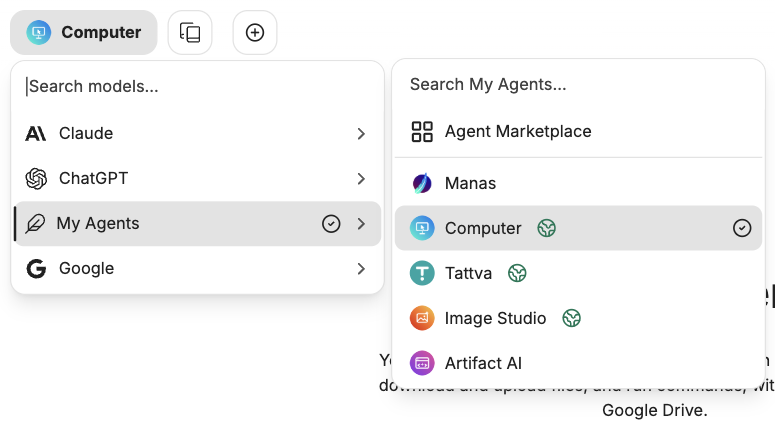Click the monitor icon in Computer button

pyautogui.click(x=39, y=33)
